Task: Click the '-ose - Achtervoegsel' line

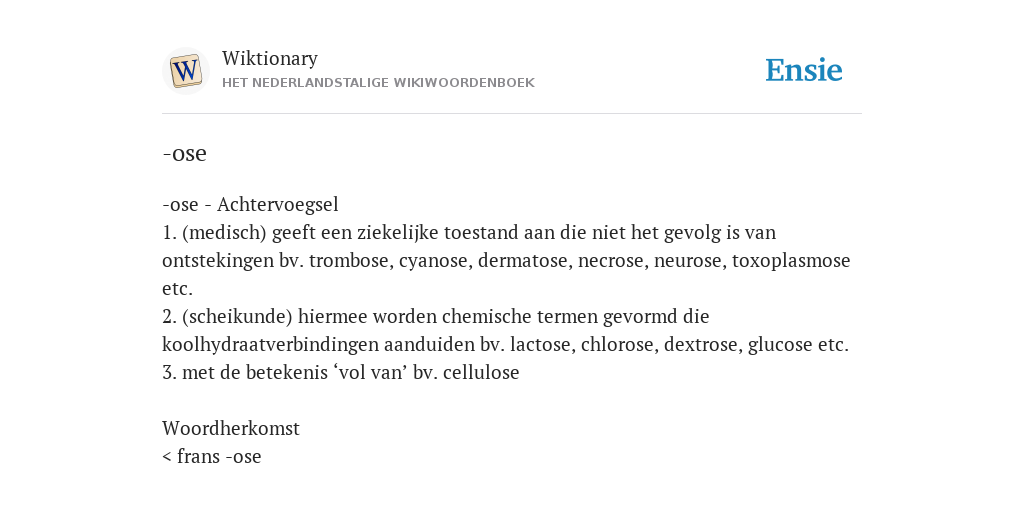Action: coord(250,204)
